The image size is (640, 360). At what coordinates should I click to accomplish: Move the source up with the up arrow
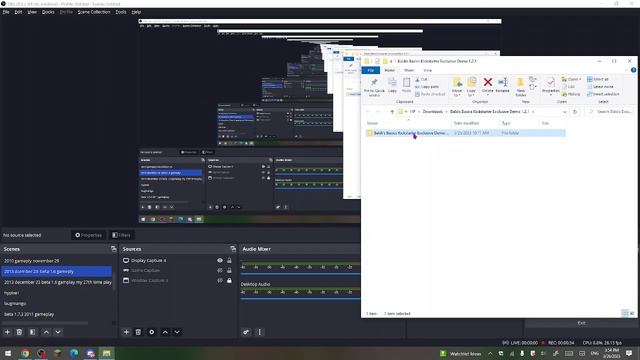165,332
